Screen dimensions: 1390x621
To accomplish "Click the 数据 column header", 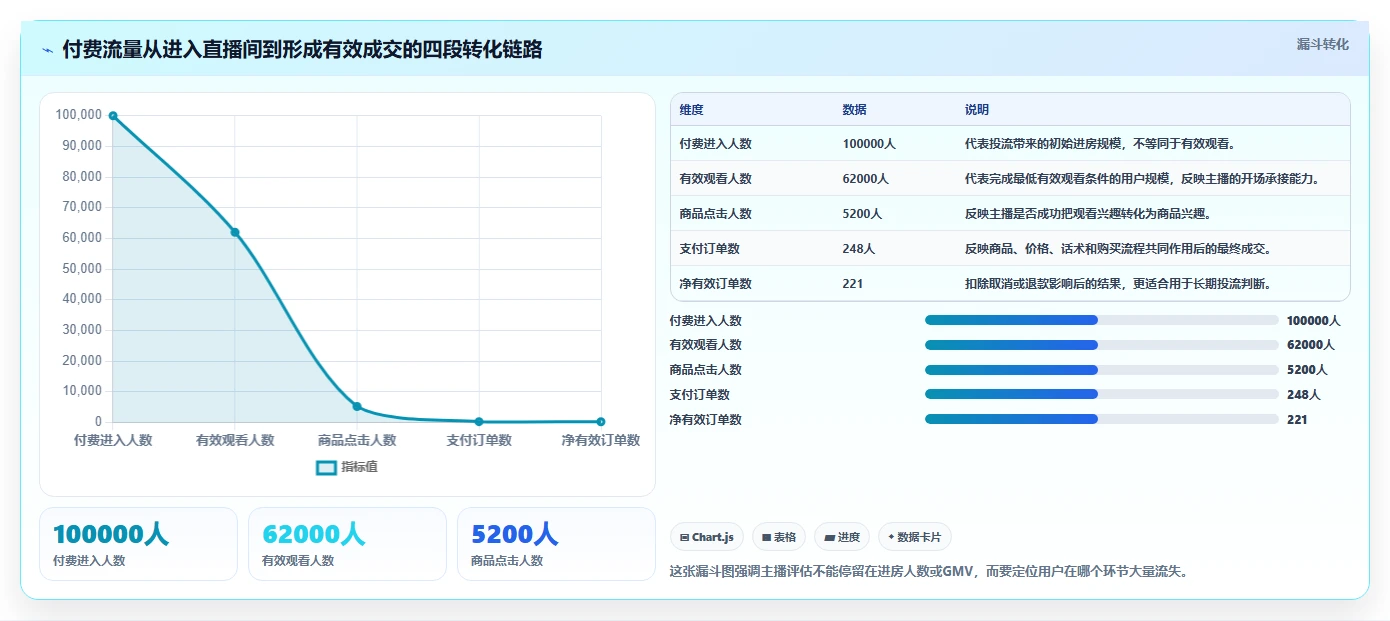I will coord(855,109).
